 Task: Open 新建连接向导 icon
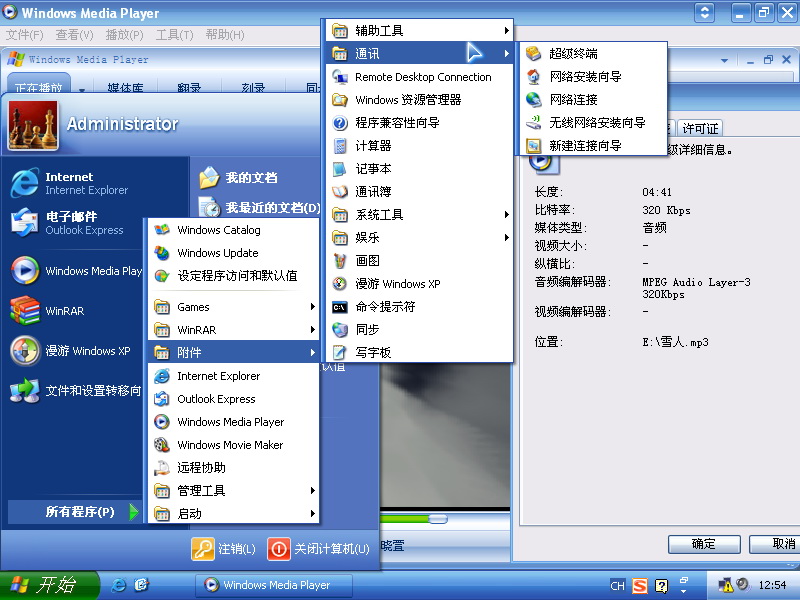coord(533,146)
